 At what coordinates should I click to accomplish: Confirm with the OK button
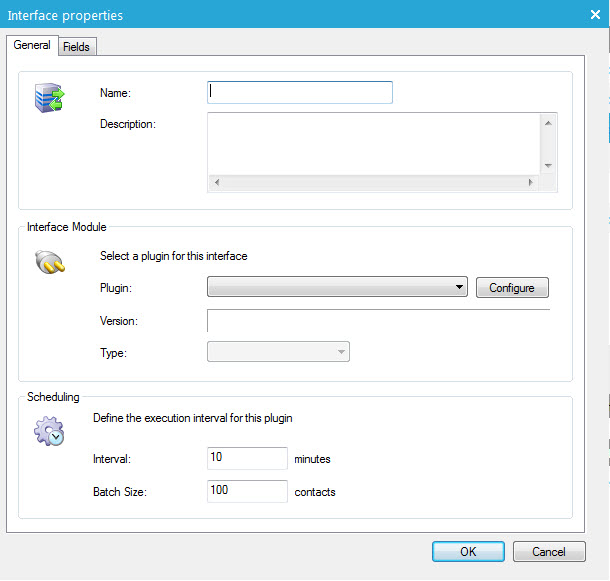pyautogui.click(x=468, y=551)
